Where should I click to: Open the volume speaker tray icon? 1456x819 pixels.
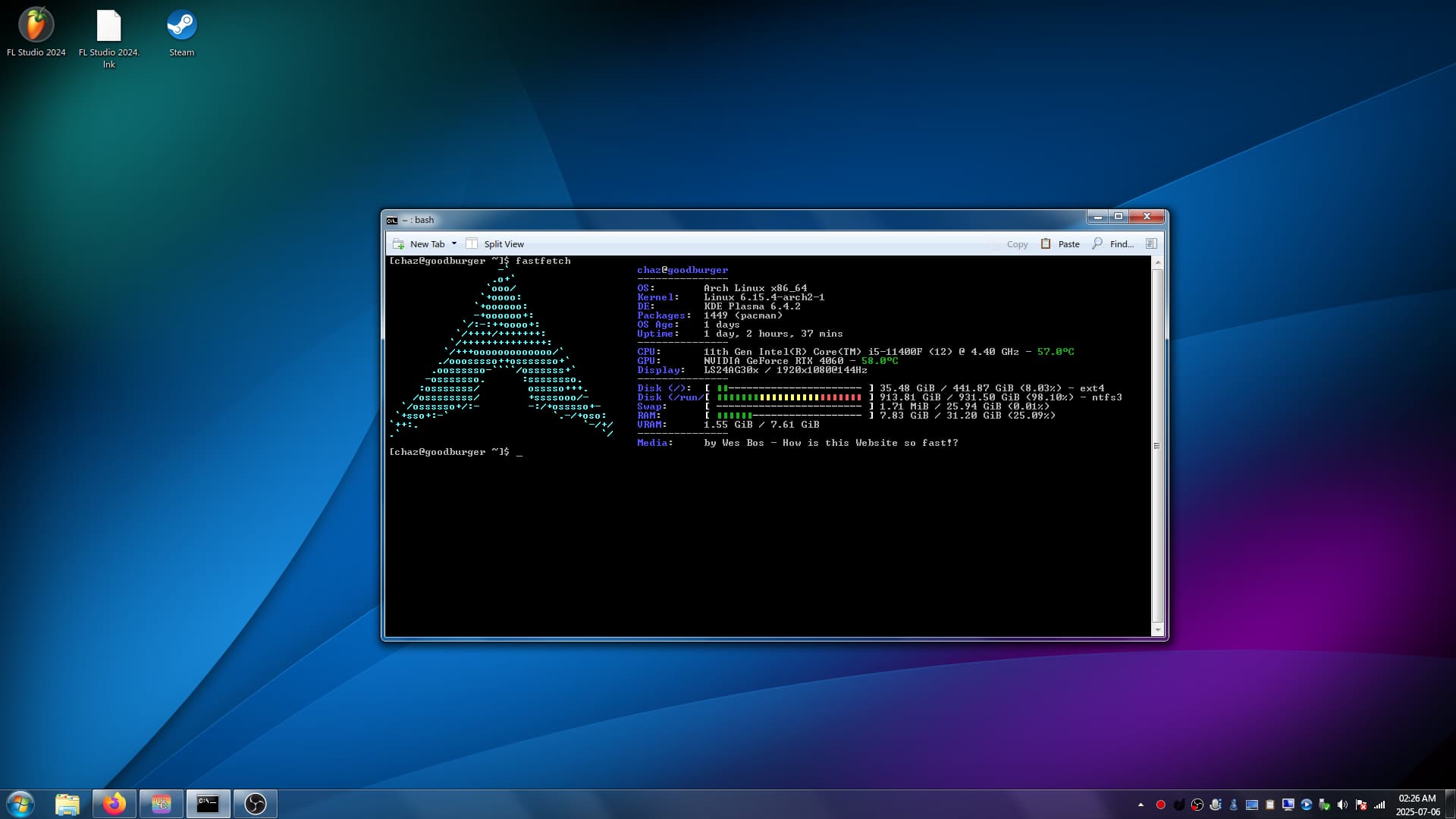click(x=1343, y=805)
